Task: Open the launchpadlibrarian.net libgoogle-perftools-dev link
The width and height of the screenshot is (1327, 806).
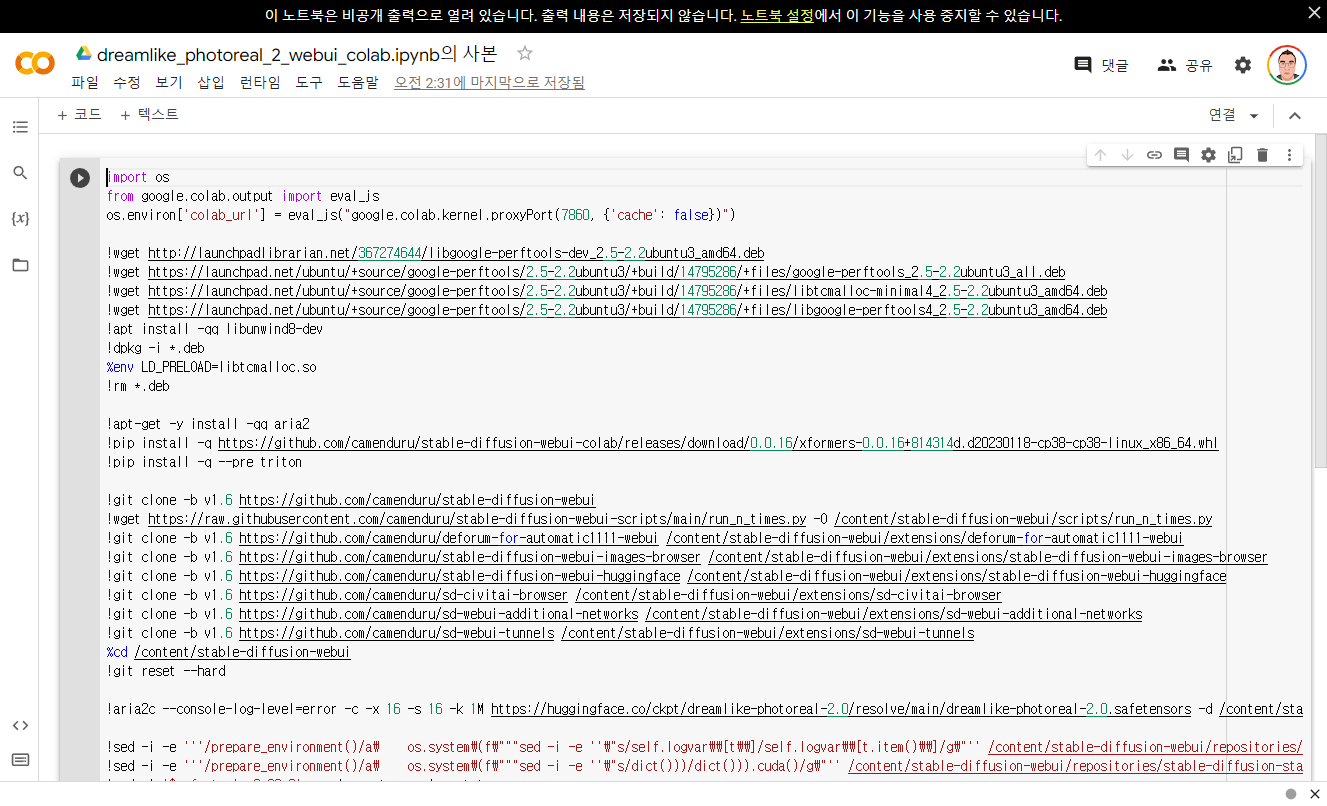Action: 456,253
